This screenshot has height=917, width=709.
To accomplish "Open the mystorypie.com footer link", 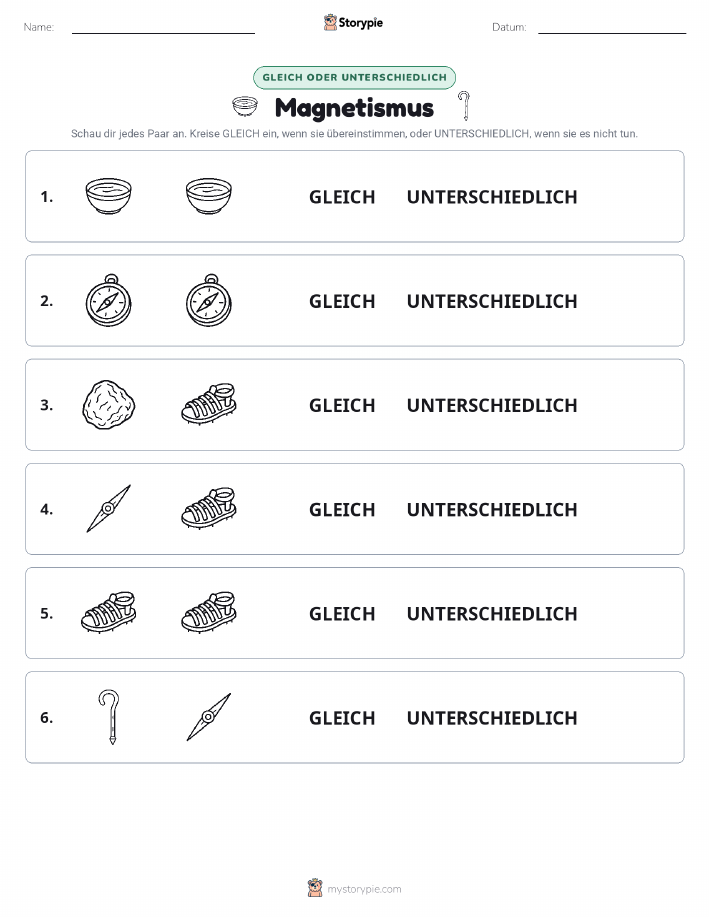I will pos(354,888).
